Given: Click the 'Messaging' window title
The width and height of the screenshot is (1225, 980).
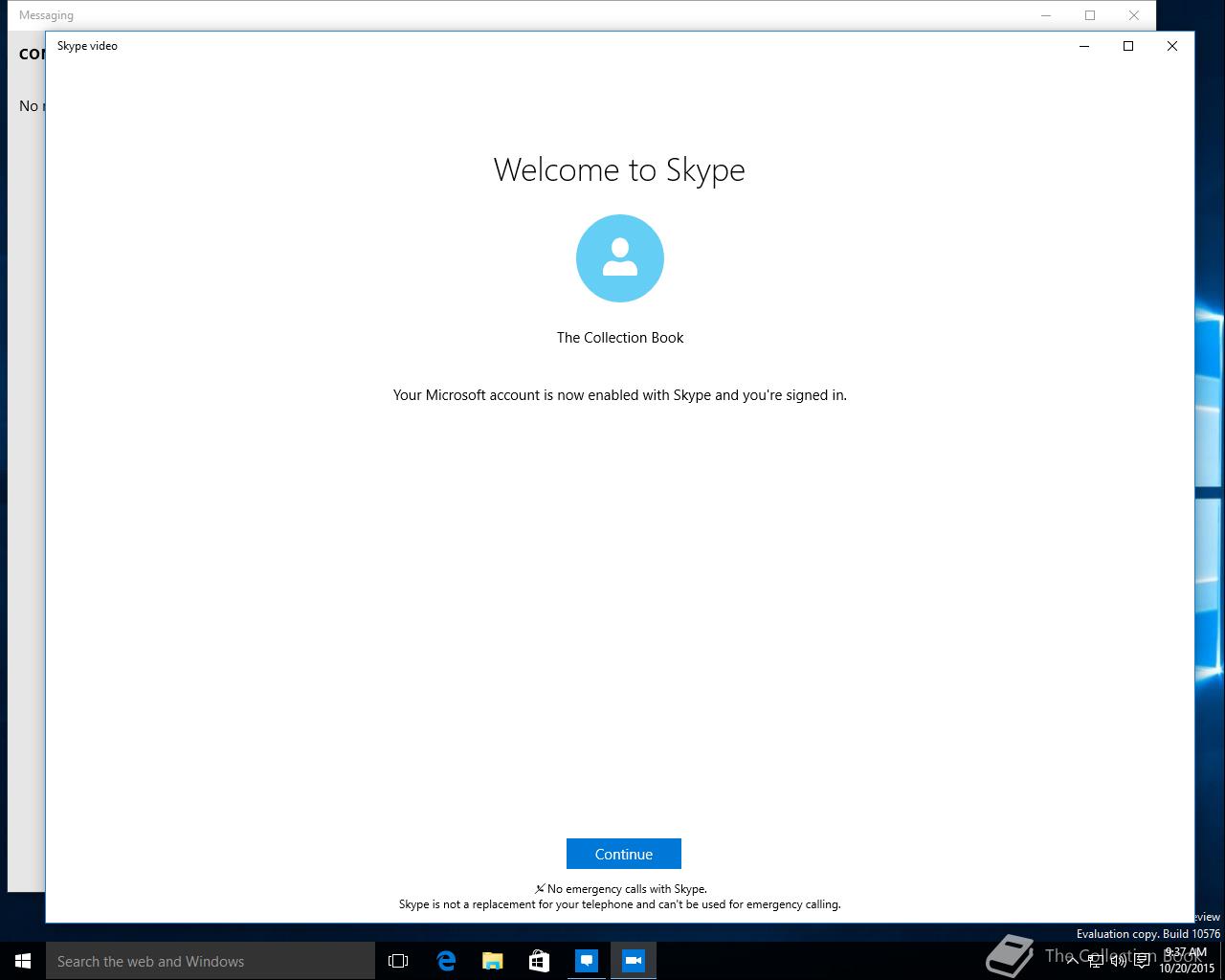Looking at the screenshot, I should point(46,15).
